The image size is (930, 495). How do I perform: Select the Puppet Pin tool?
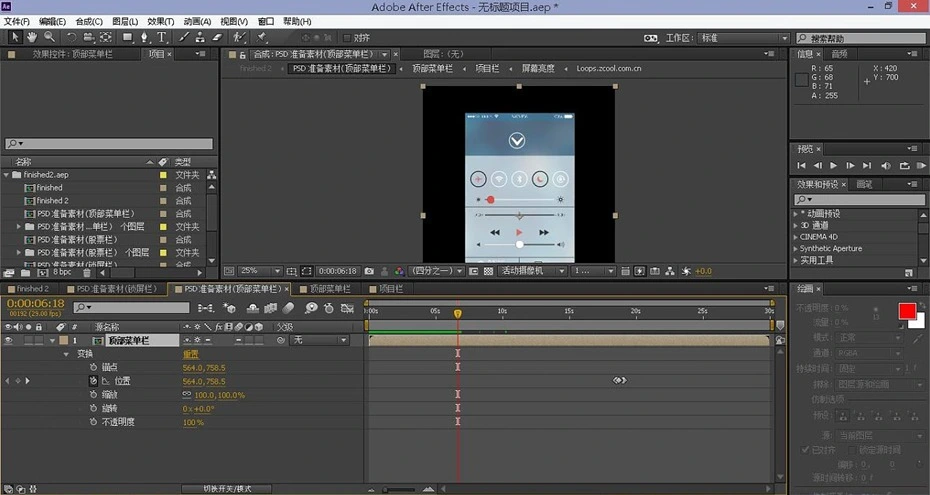262,37
